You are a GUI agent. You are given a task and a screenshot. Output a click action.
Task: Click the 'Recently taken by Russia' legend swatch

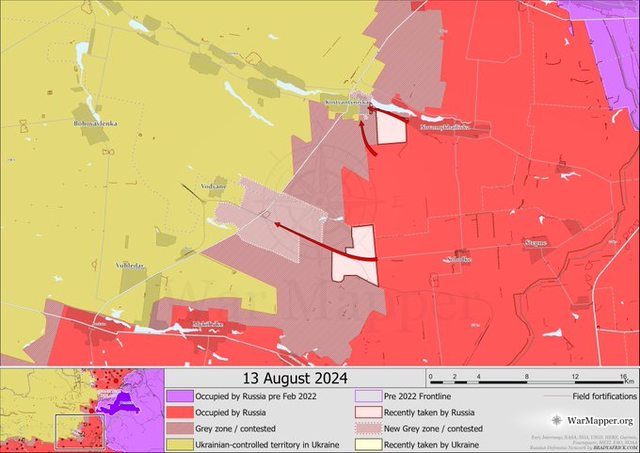[367, 411]
